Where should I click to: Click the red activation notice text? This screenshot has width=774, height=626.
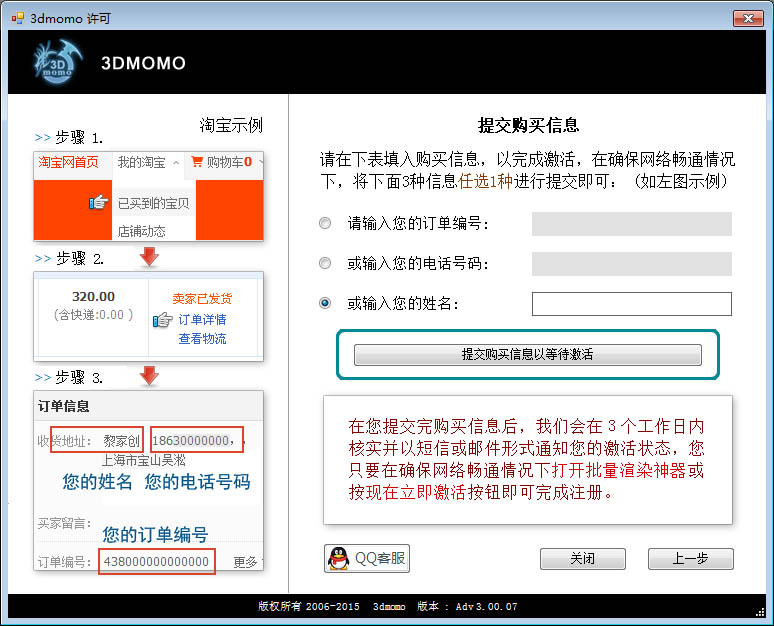click(526, 459)
